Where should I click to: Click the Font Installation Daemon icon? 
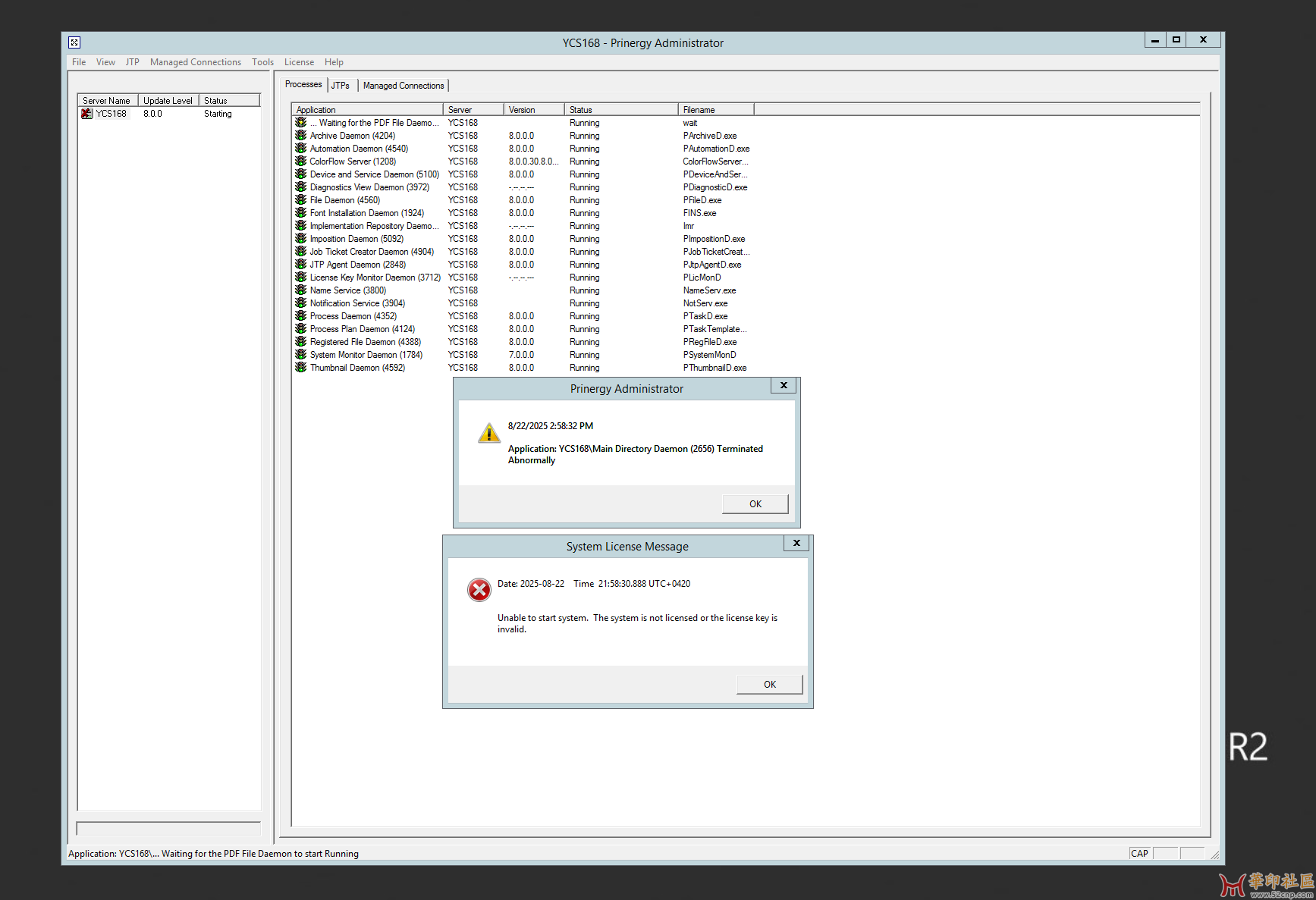[x=301, y=213]
